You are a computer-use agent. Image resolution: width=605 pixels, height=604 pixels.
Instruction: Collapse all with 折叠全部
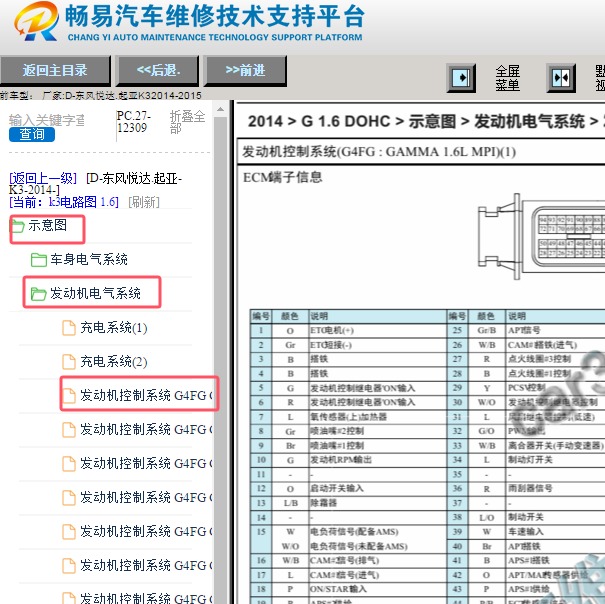(x=187, y=122)
